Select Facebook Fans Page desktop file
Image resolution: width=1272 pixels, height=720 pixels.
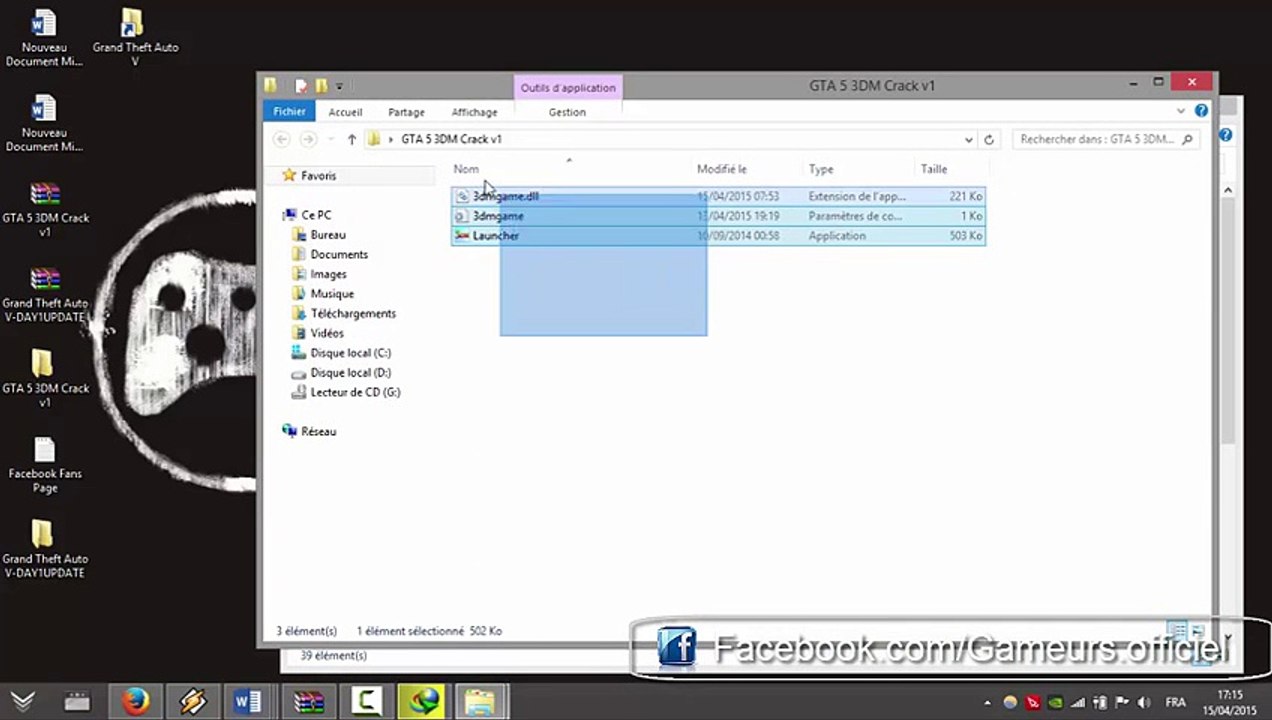click(x=45, y=466)
